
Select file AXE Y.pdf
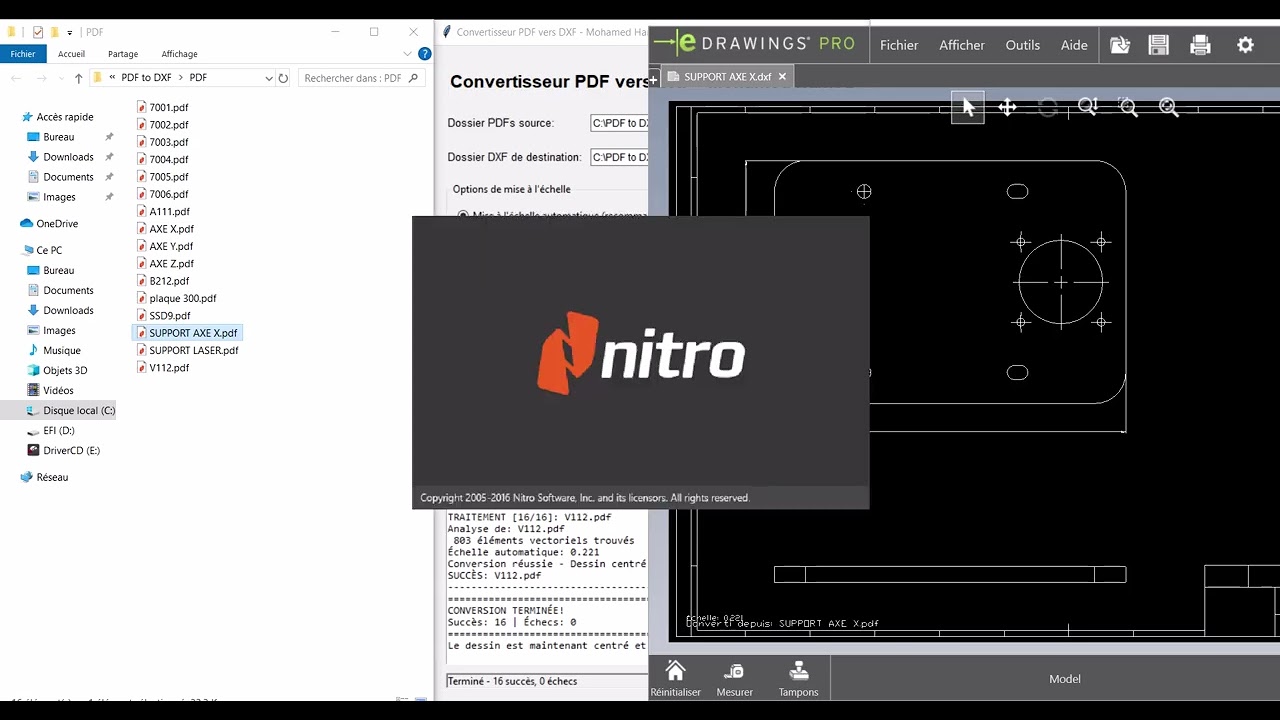[x=164, y=246]
